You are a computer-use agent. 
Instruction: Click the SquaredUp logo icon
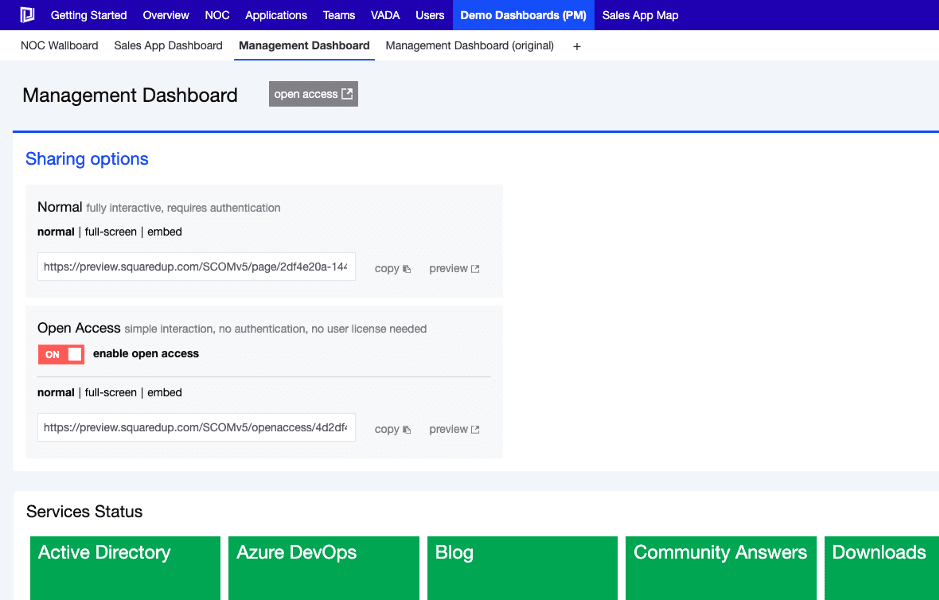point(27,15)
